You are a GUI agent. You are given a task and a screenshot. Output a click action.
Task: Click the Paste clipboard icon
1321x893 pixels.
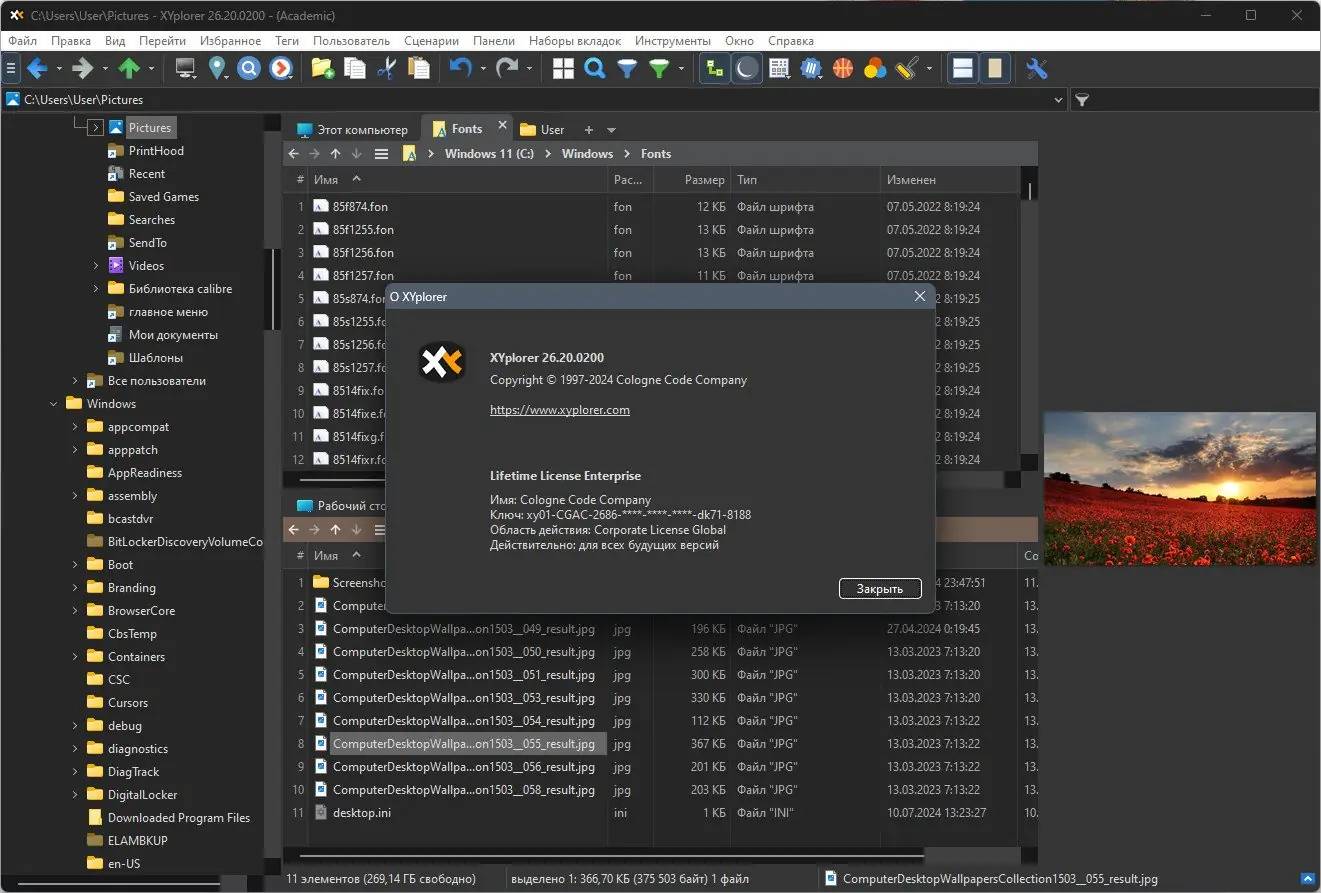click(x=418, y=68)
